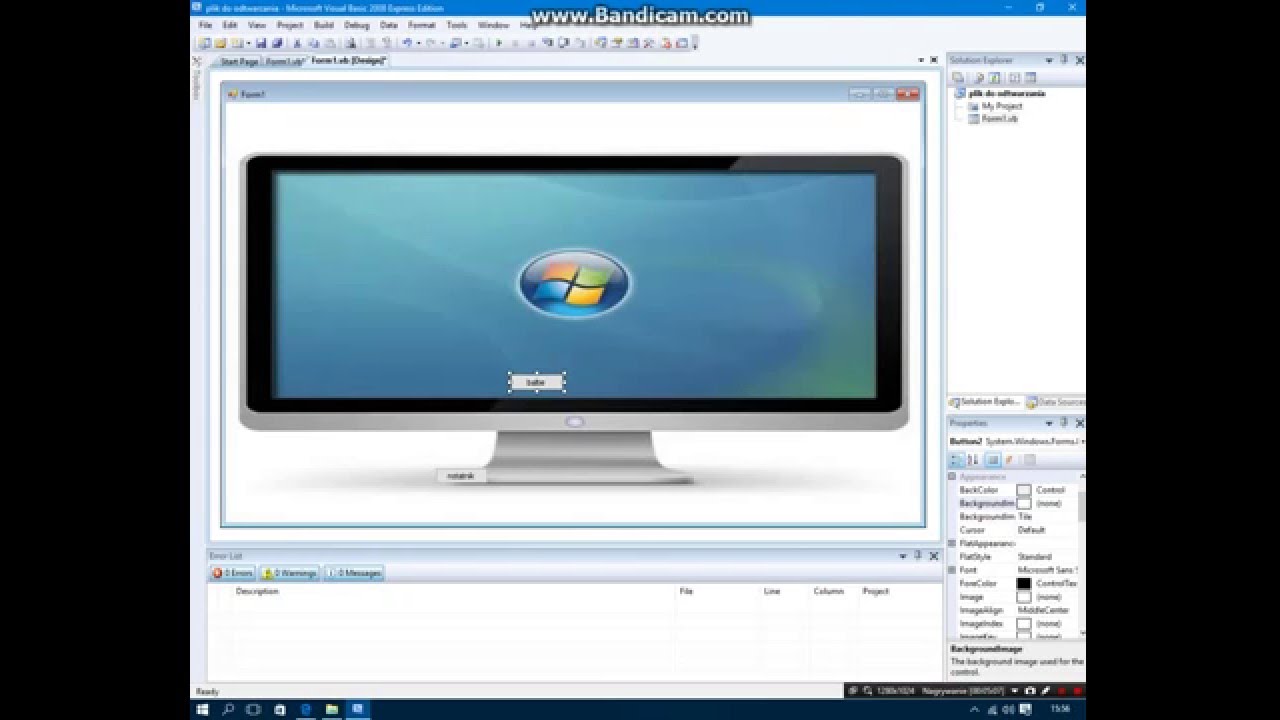Screen dimensions: 1280x720
Task: Open the Properties window position dropdown
Action: pos(1049,423)
